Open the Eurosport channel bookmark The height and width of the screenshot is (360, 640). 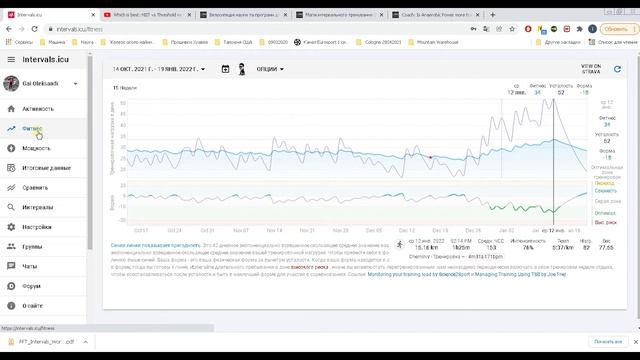point(320,42)
